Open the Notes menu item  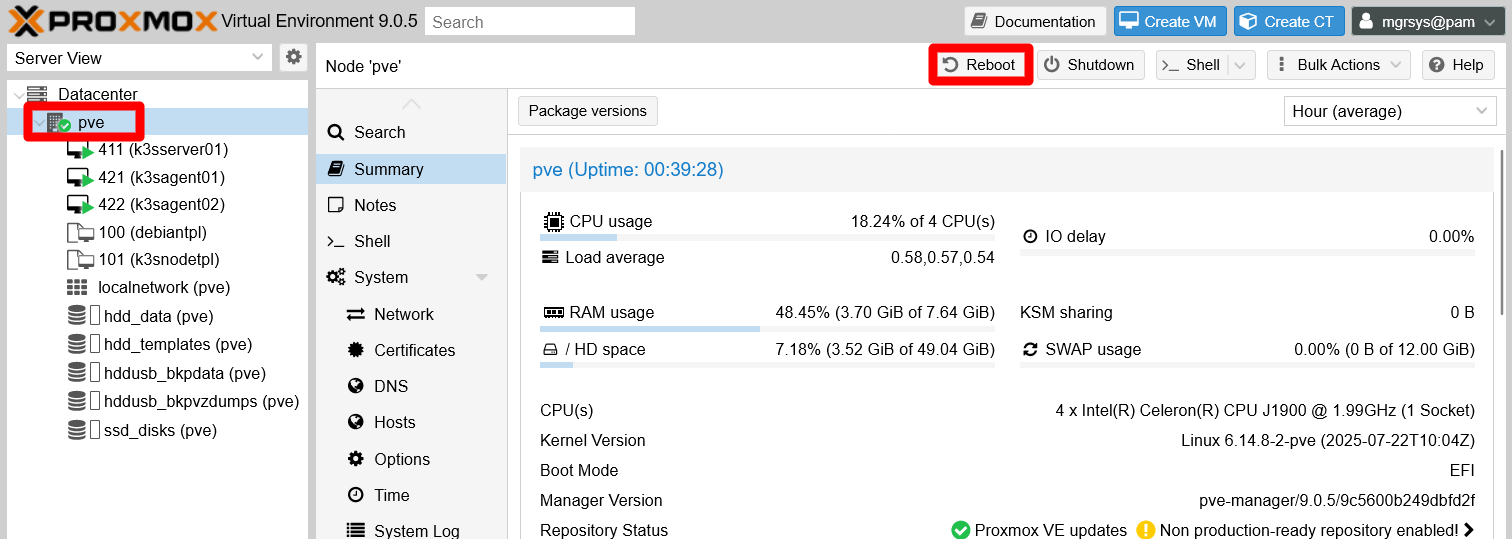(x=375, y=205)
